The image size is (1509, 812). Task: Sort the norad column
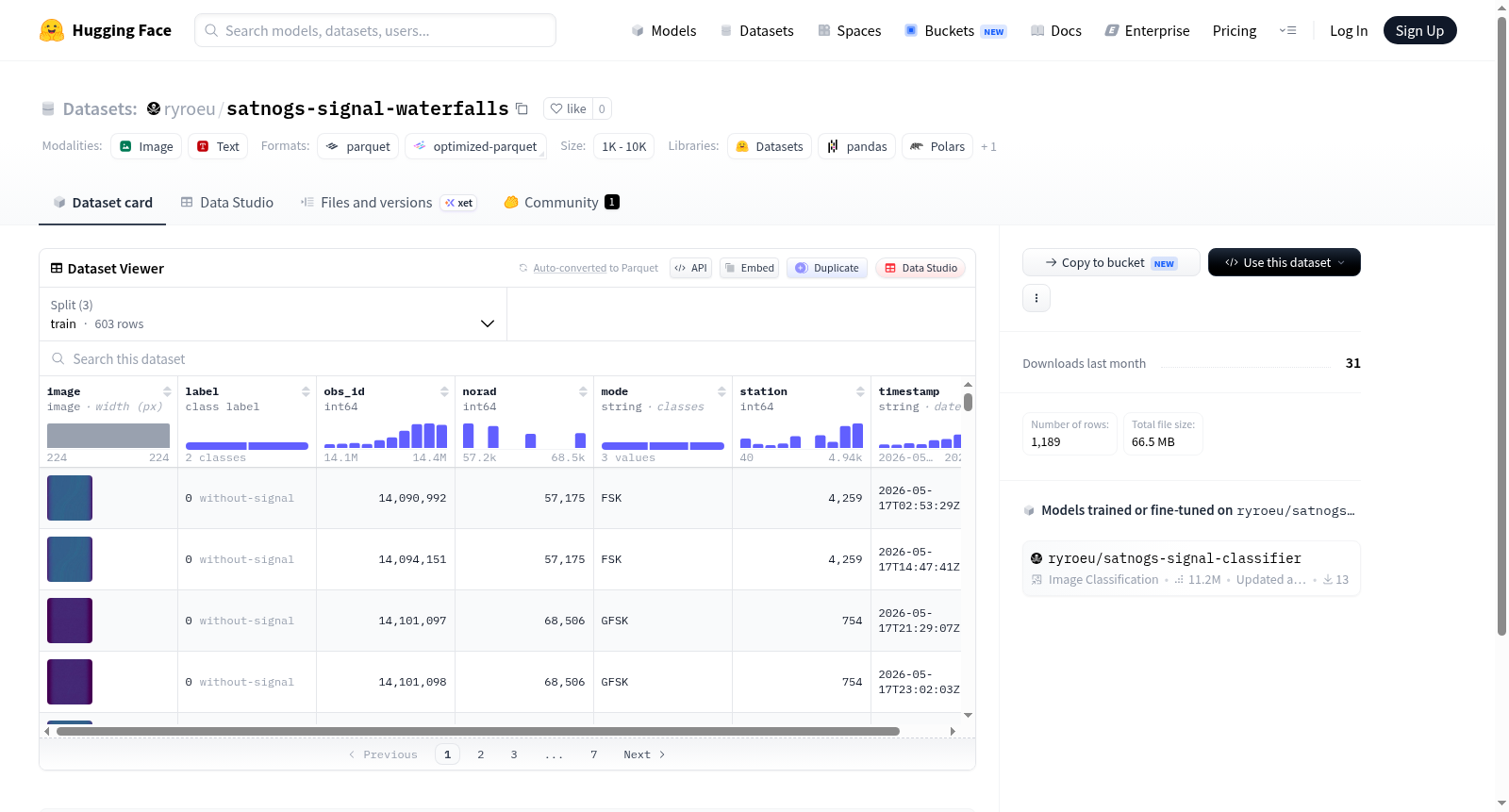click(583, 391)
